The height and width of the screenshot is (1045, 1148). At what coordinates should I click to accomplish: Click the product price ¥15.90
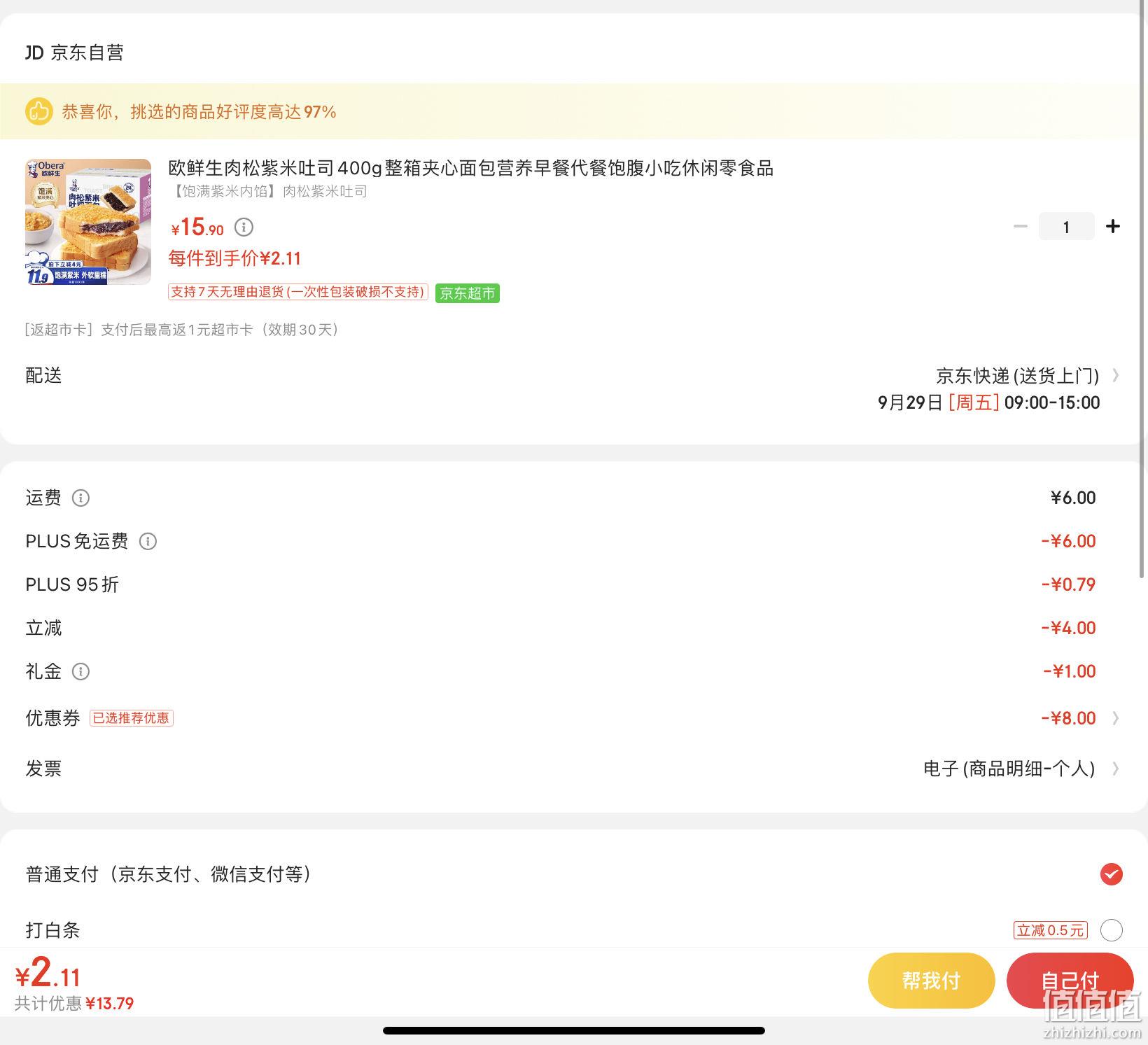pyautogui.click(x=197, y=227)
